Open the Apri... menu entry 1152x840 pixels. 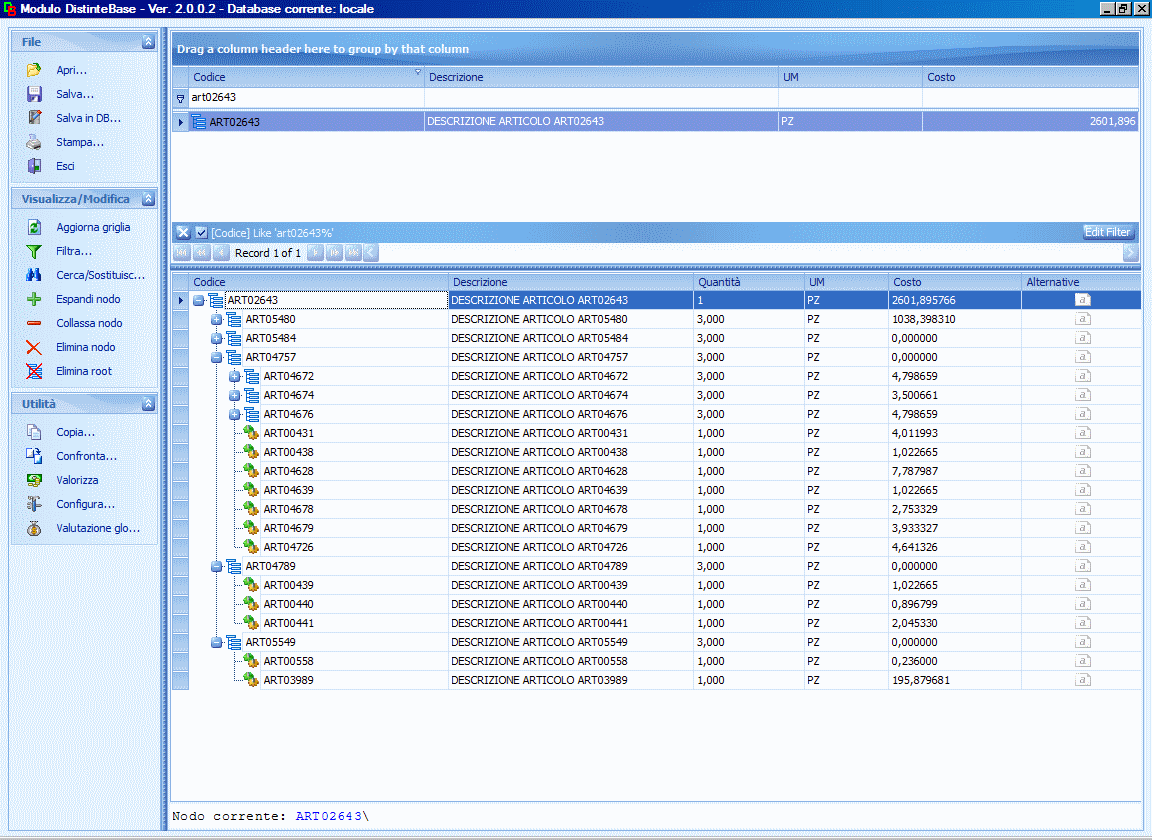point(72,71)
